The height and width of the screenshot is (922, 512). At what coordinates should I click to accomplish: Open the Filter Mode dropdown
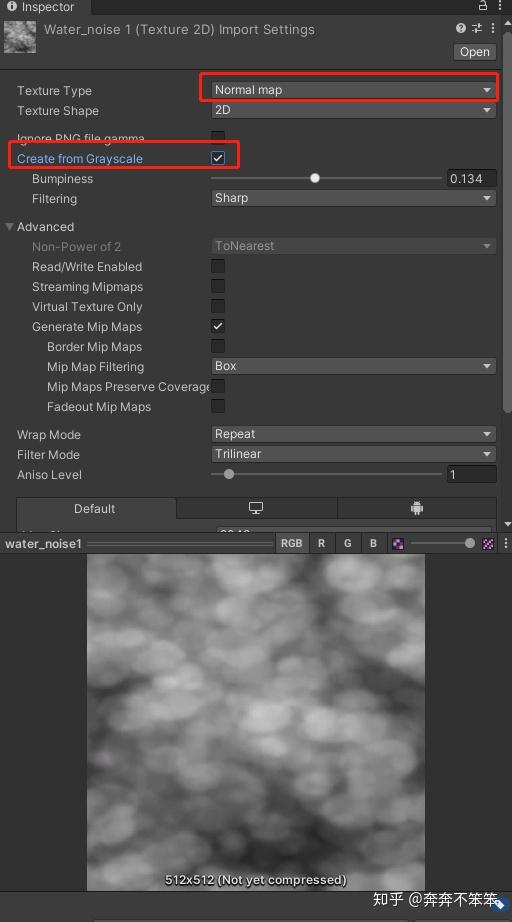pyautogui.click(x=353, y=454)
